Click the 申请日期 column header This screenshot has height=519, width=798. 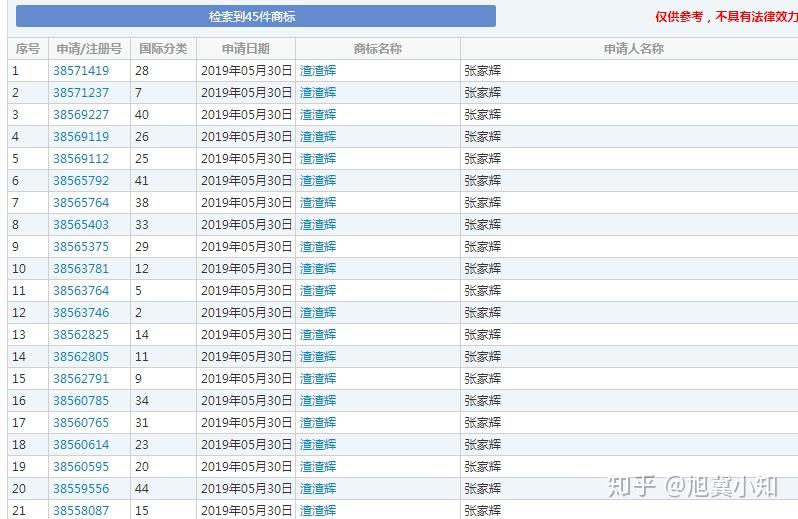(246, 49)
